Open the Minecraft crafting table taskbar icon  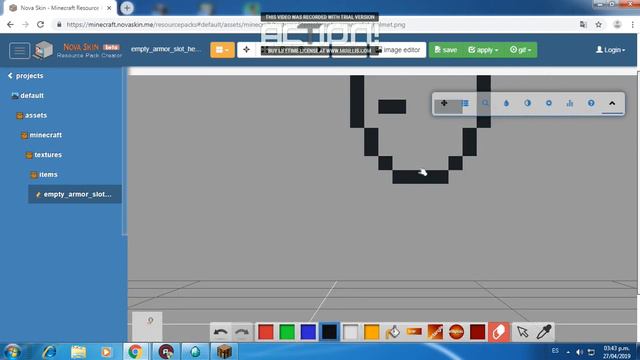224,351
